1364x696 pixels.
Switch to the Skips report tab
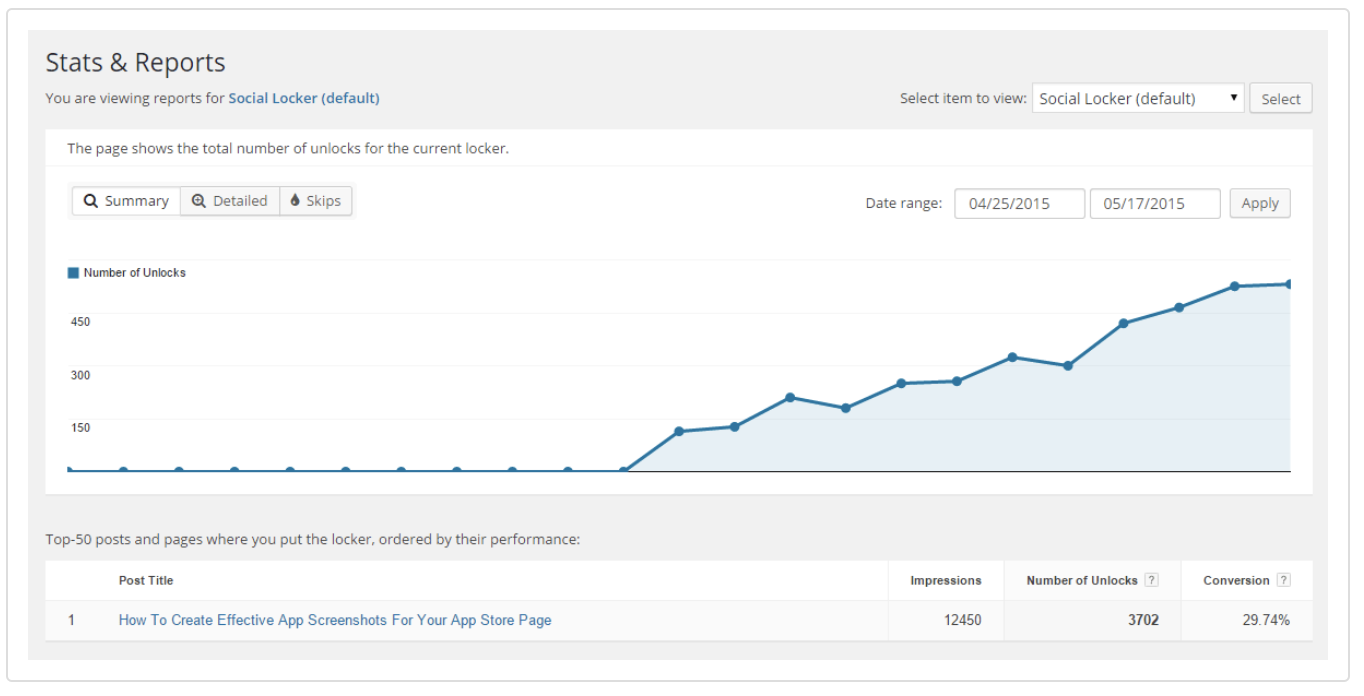tap(316, 201)
